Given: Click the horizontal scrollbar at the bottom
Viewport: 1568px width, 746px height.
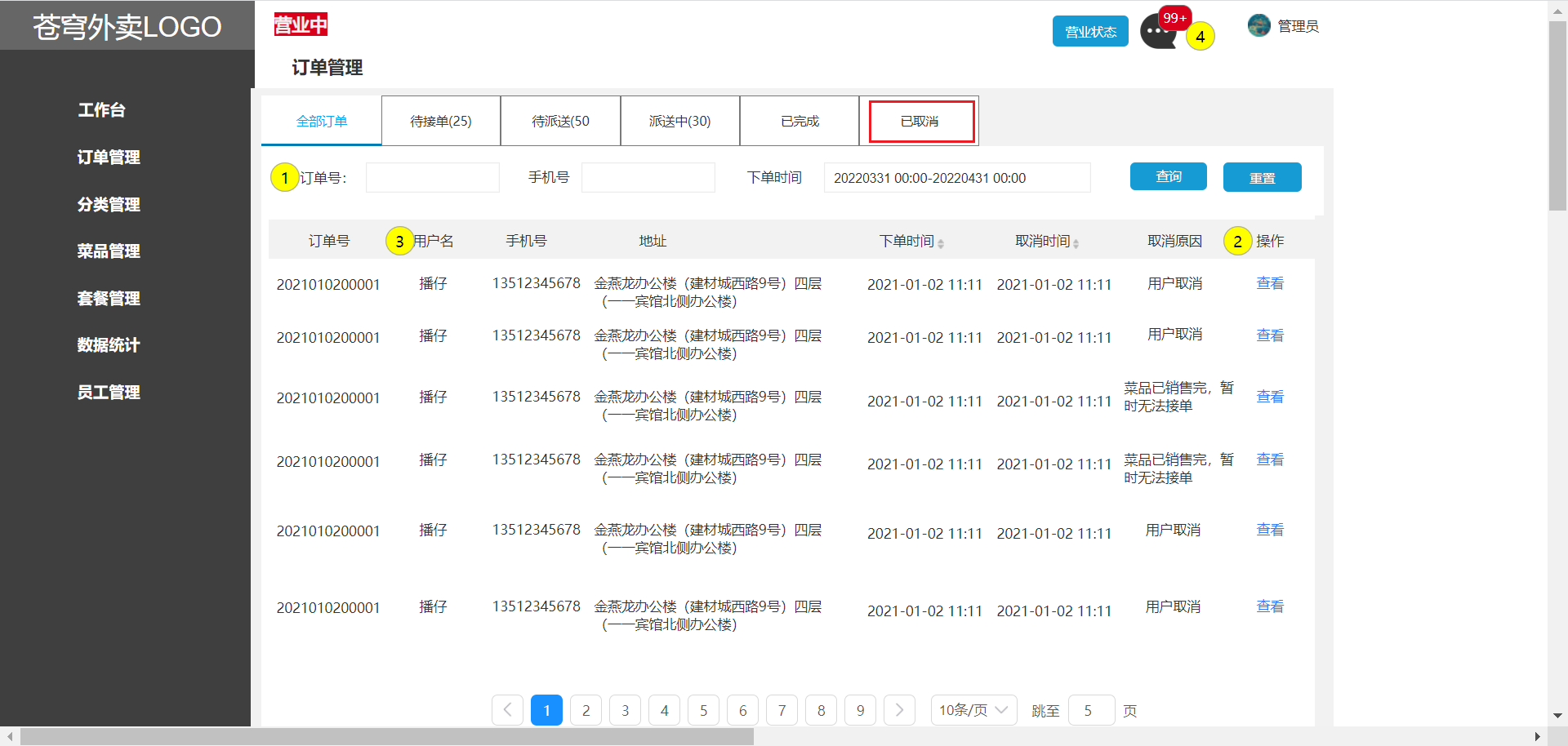Looking at the screenshot, I should (387, 737).
